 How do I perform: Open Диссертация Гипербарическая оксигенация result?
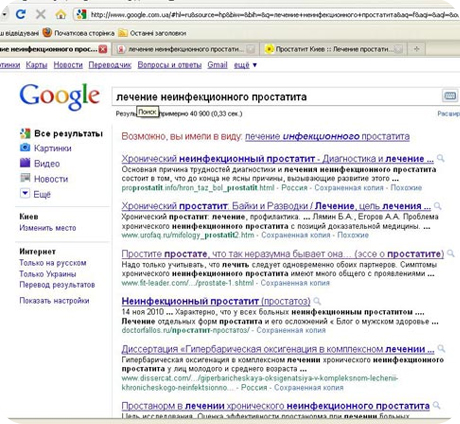[278, 349]
